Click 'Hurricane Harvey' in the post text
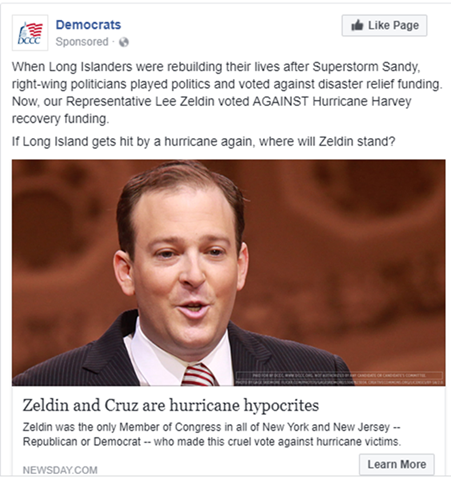Image resolution: width=451 pixels, height=481 pixels. (x=362, y=101)
